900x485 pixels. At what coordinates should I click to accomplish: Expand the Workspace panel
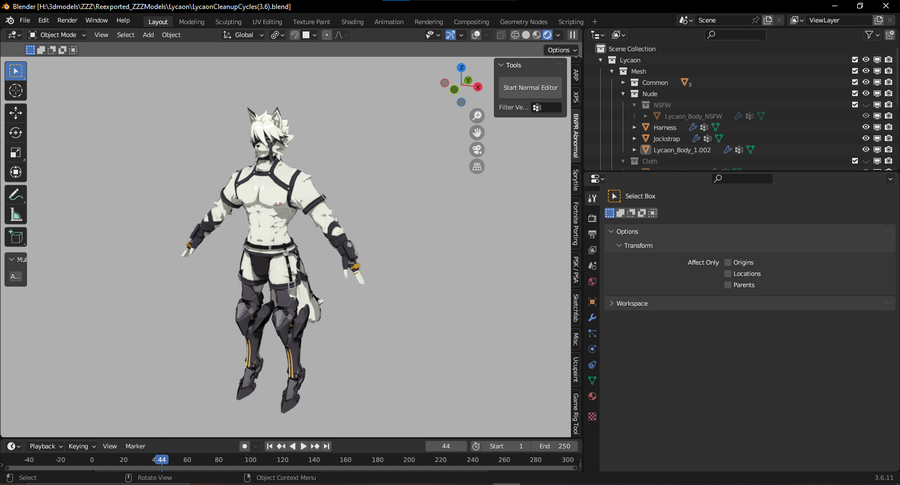631,303
